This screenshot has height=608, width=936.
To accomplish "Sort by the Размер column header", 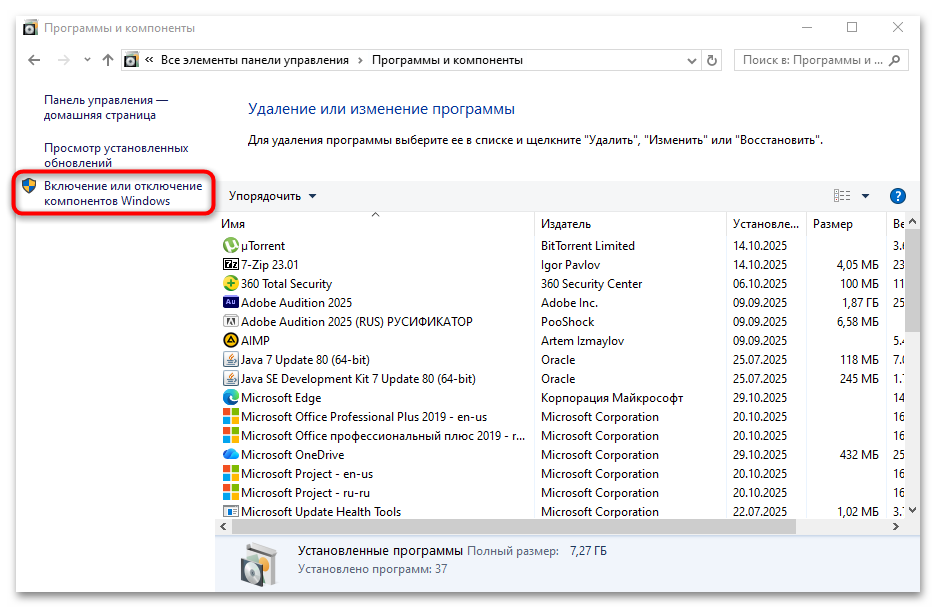I will pyautogui.click(x=846, y=224).
